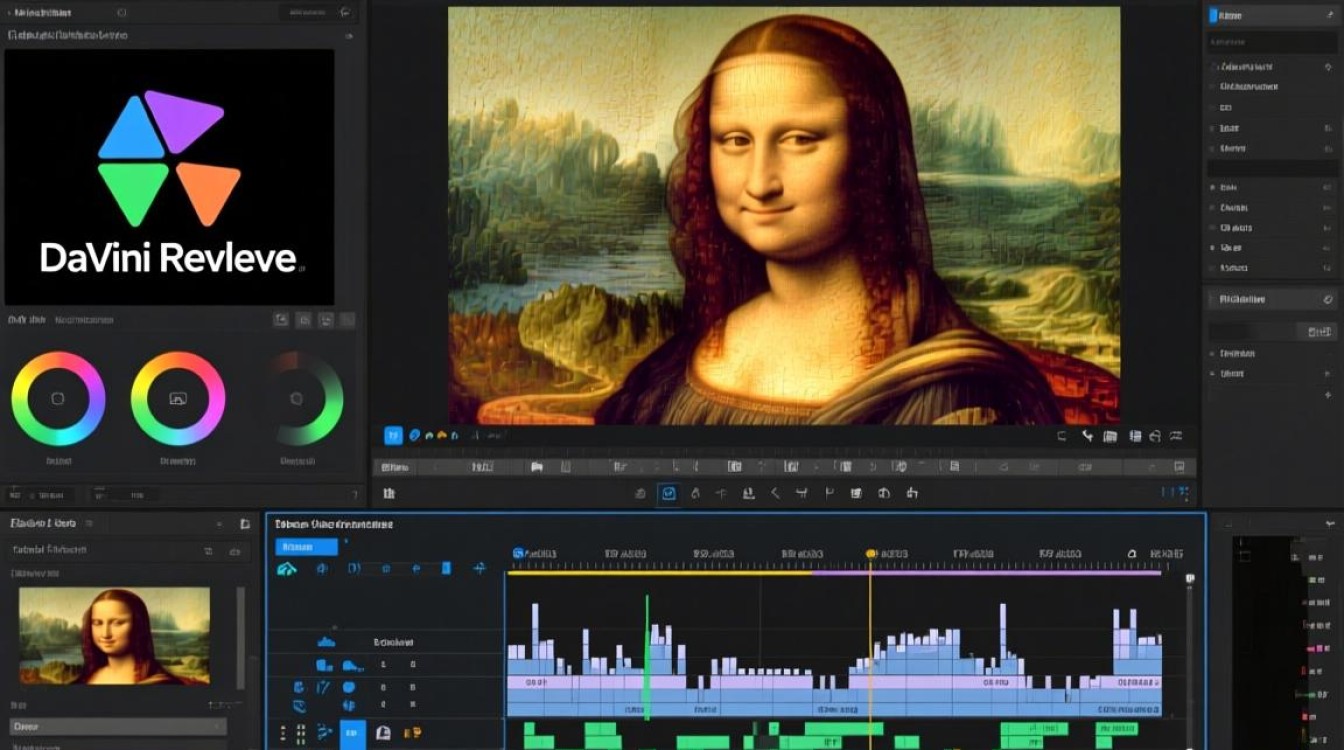The height and width of the screenshot is (750, 1344).
Task: Click the button in lower right inspector section
Action: 1316,331
